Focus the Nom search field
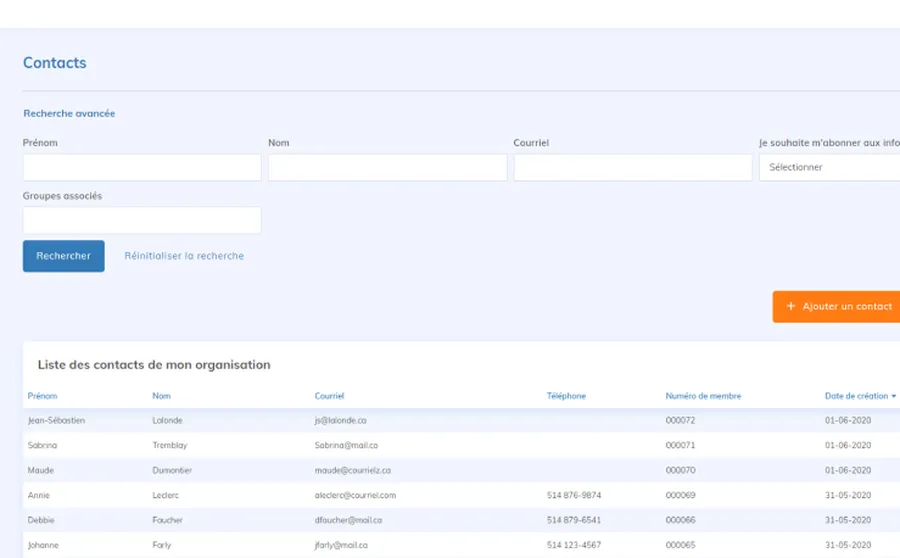Image resolution: width=900 pixels, height=558 pixels. pyautogui.click(x=387, y=167)
